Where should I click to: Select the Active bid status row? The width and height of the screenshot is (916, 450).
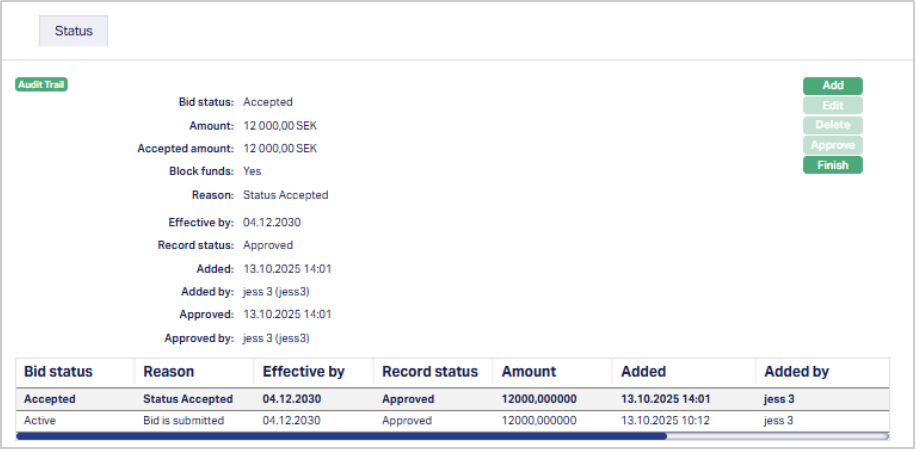point(40,421)
